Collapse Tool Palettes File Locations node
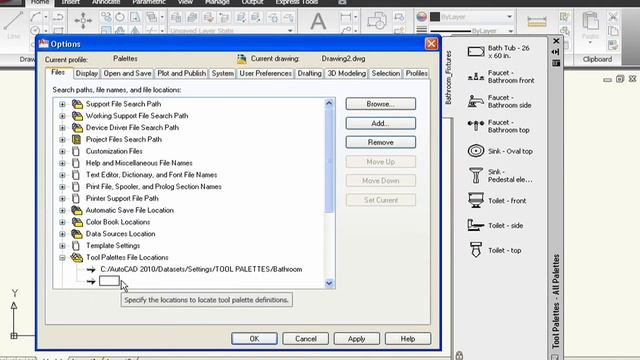Image resolution: width=640 pixels, height=360 pixels. point(62,258)
